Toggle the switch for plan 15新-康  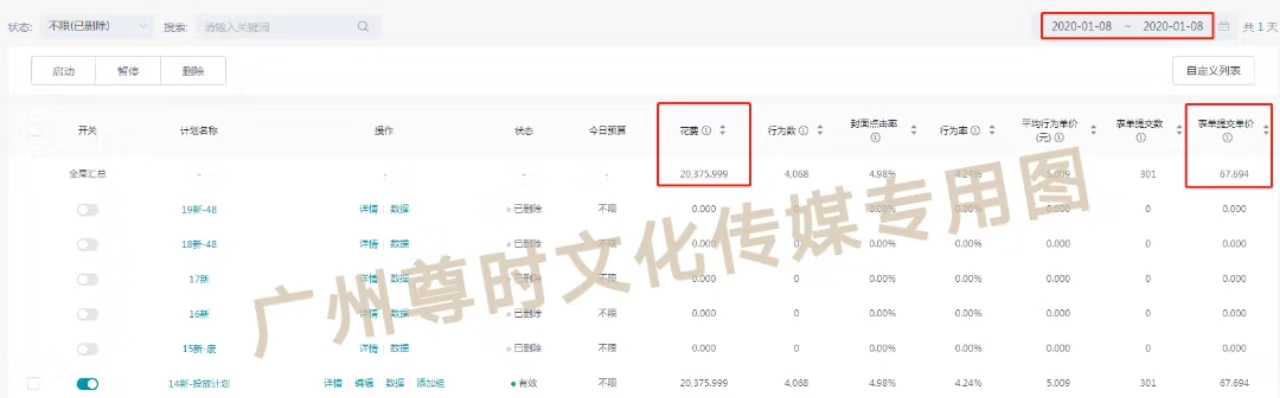pyautogui.click(x=88, y=348)
